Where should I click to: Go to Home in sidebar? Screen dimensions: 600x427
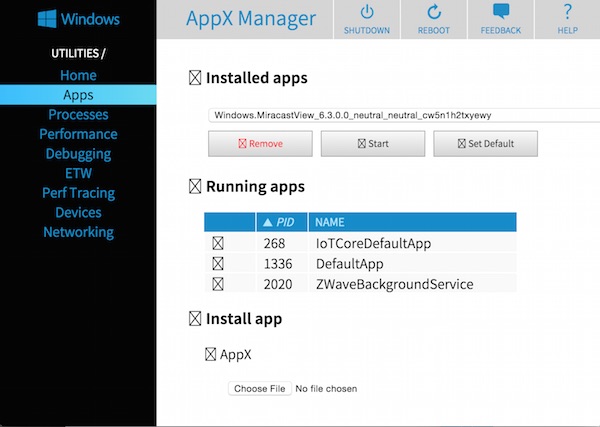(78, 75)
